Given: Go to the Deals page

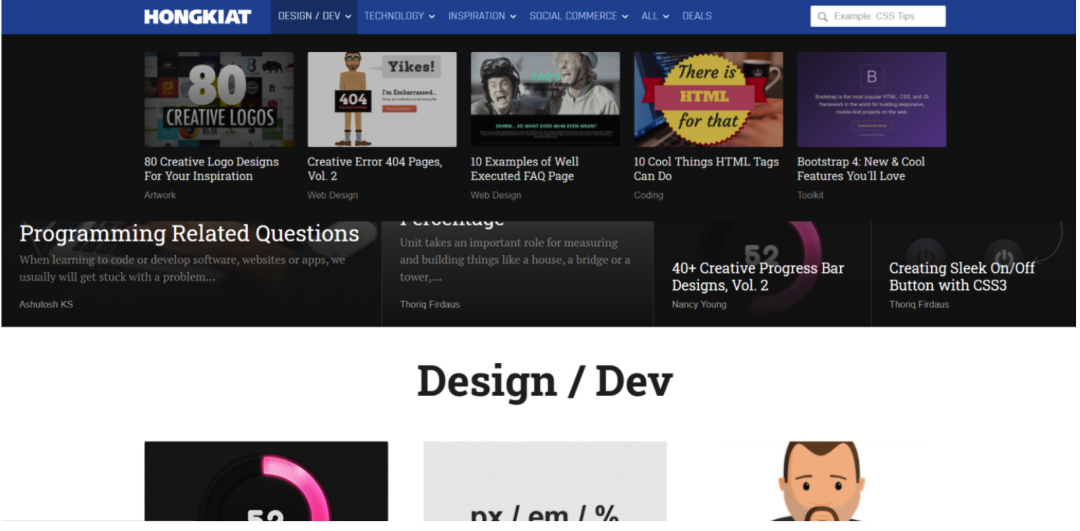Looking at the screenshot, I should (697, 17).
